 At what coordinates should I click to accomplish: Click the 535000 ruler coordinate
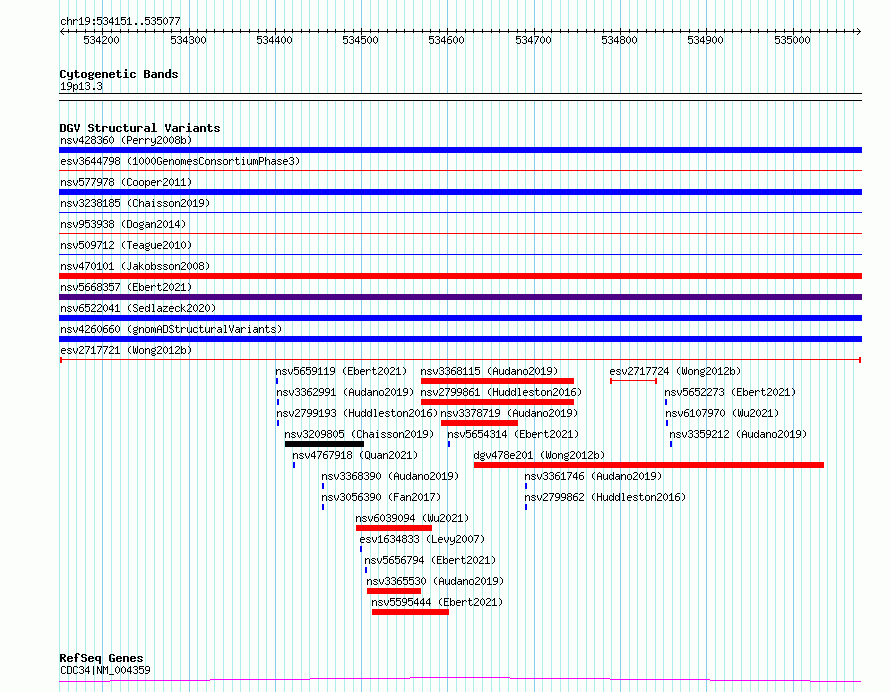pos(792,40)
